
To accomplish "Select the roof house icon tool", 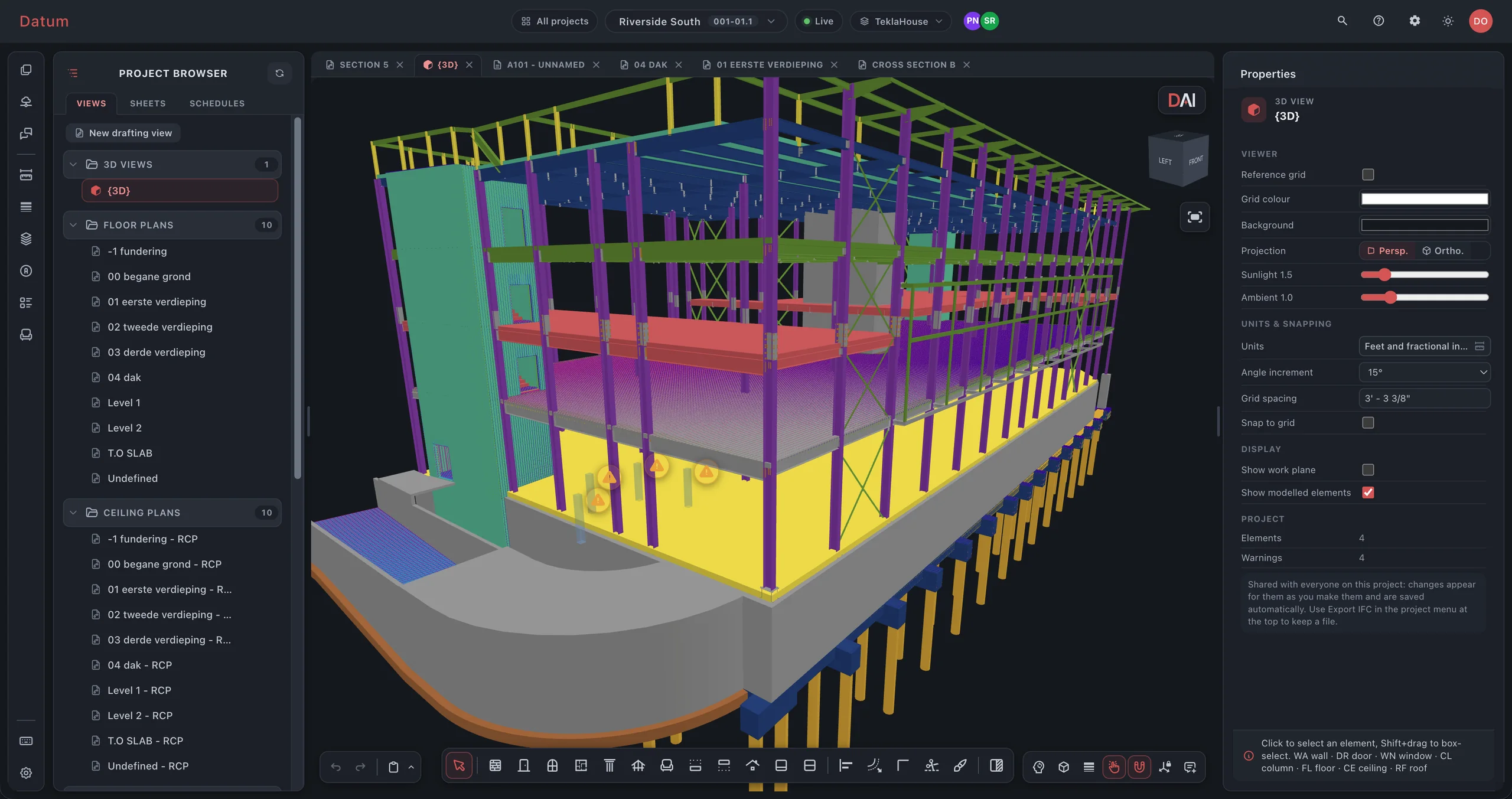I will pyautogui.click(x=752, y=767).
